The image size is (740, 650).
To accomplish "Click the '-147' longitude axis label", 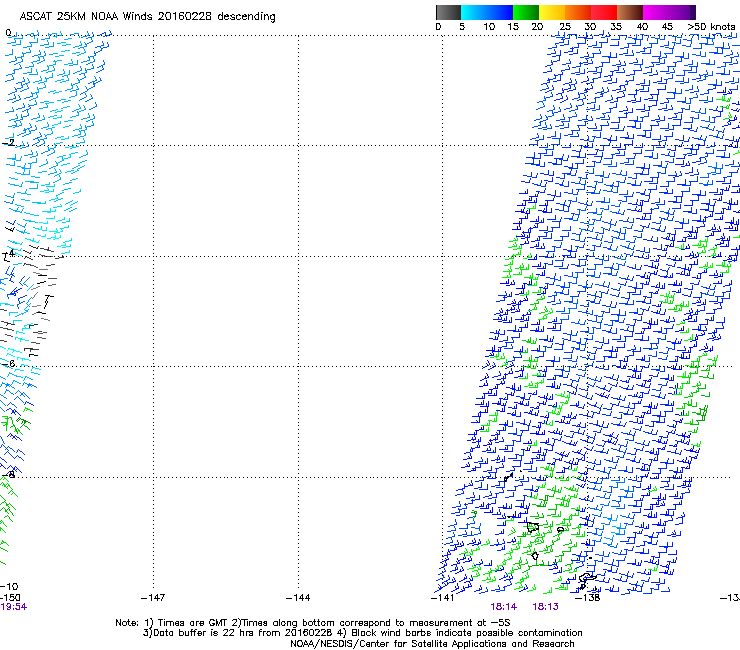I will pos(153,598).
